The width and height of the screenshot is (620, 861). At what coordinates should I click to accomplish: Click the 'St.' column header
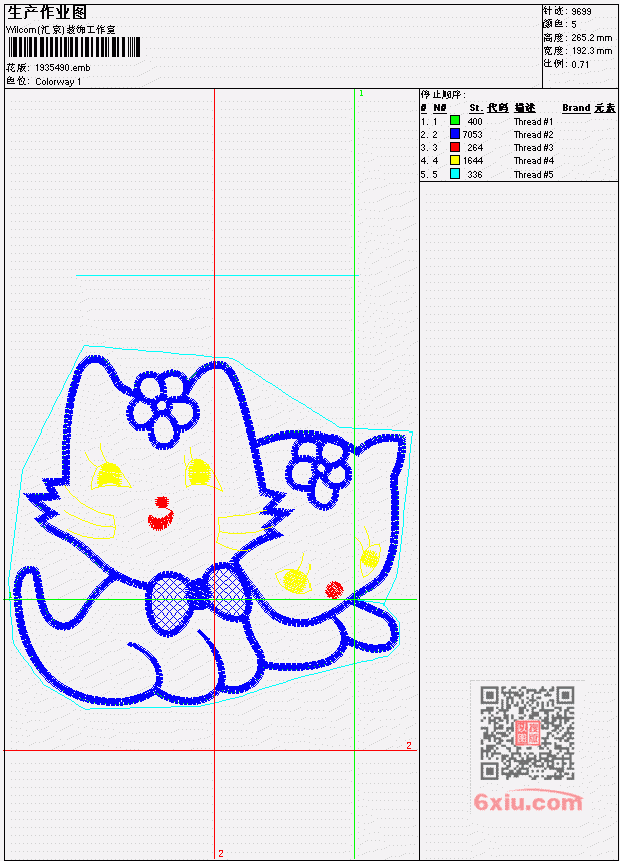click(476, 108)
